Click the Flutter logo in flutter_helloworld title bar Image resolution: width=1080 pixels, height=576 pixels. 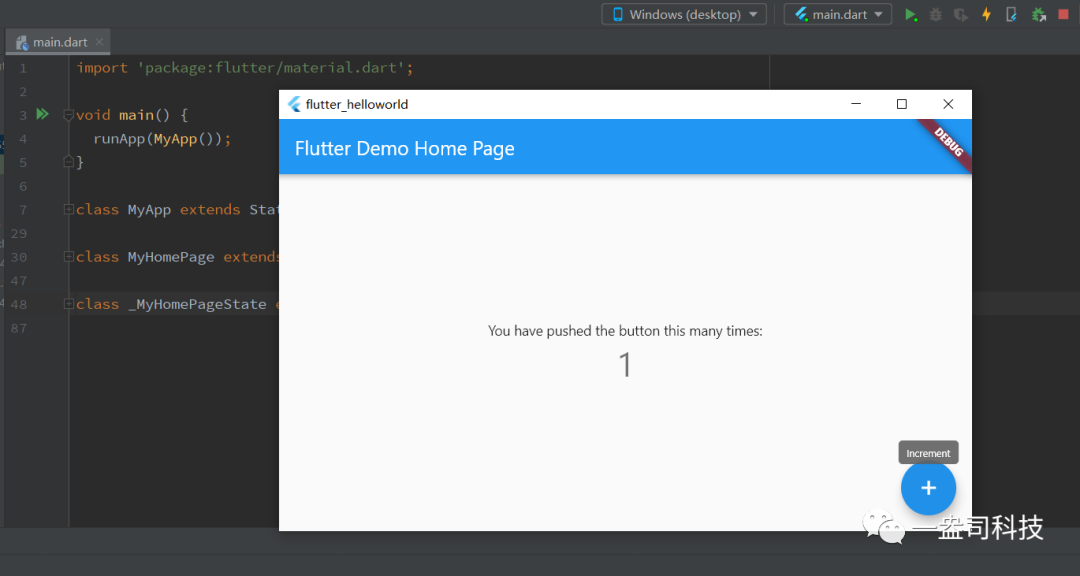tap(294, 104)
